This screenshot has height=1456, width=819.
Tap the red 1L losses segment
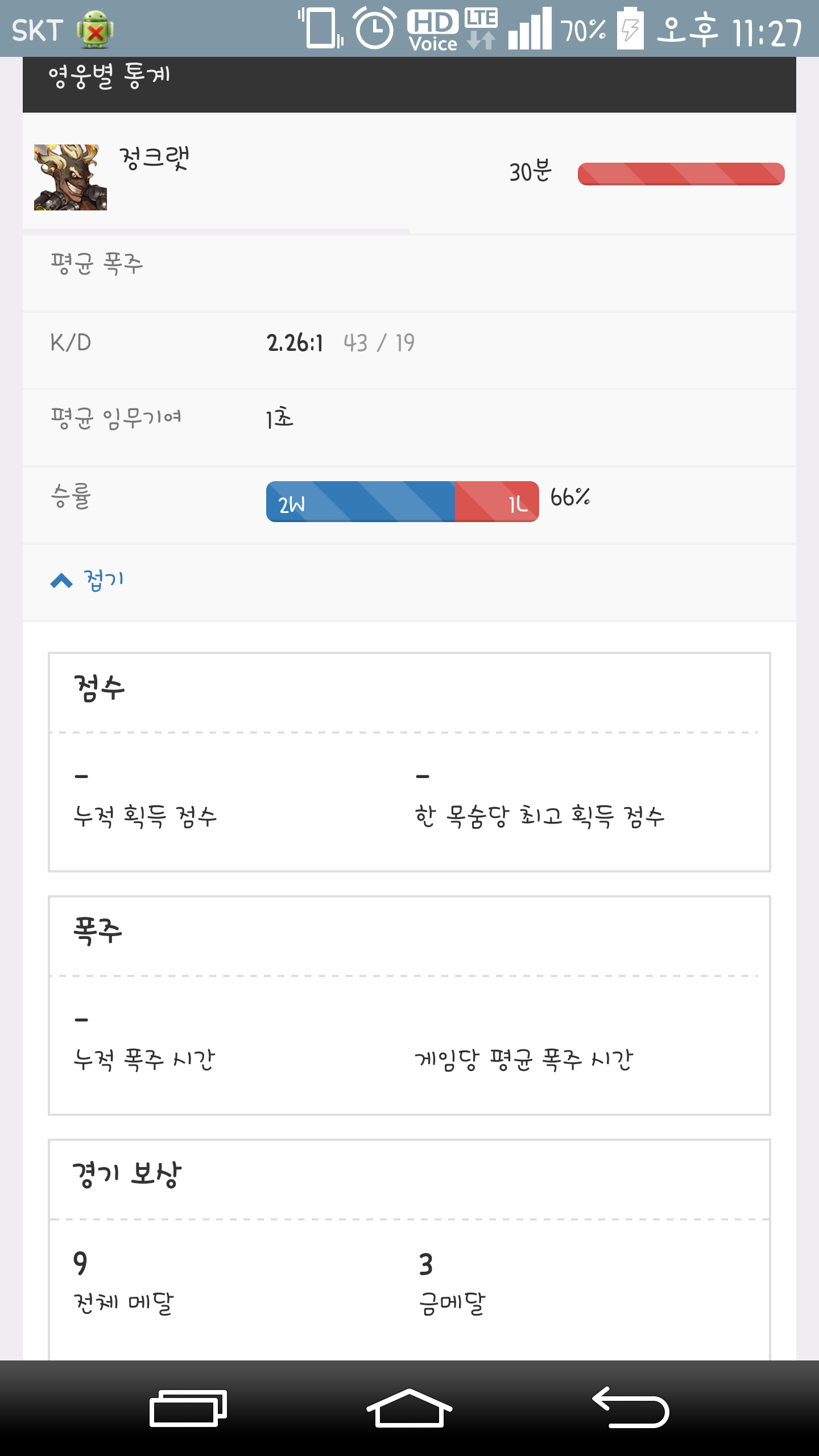[497, 502]
